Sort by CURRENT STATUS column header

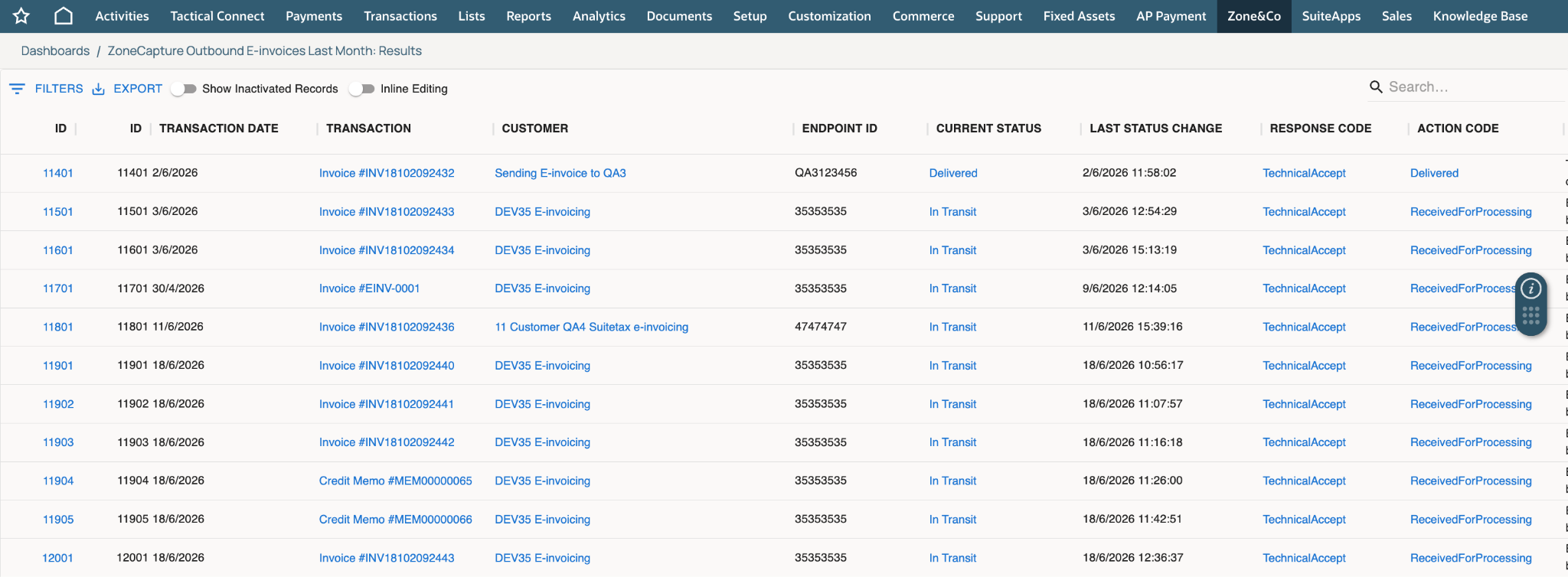pyautogui.click(x=988, y=129)
